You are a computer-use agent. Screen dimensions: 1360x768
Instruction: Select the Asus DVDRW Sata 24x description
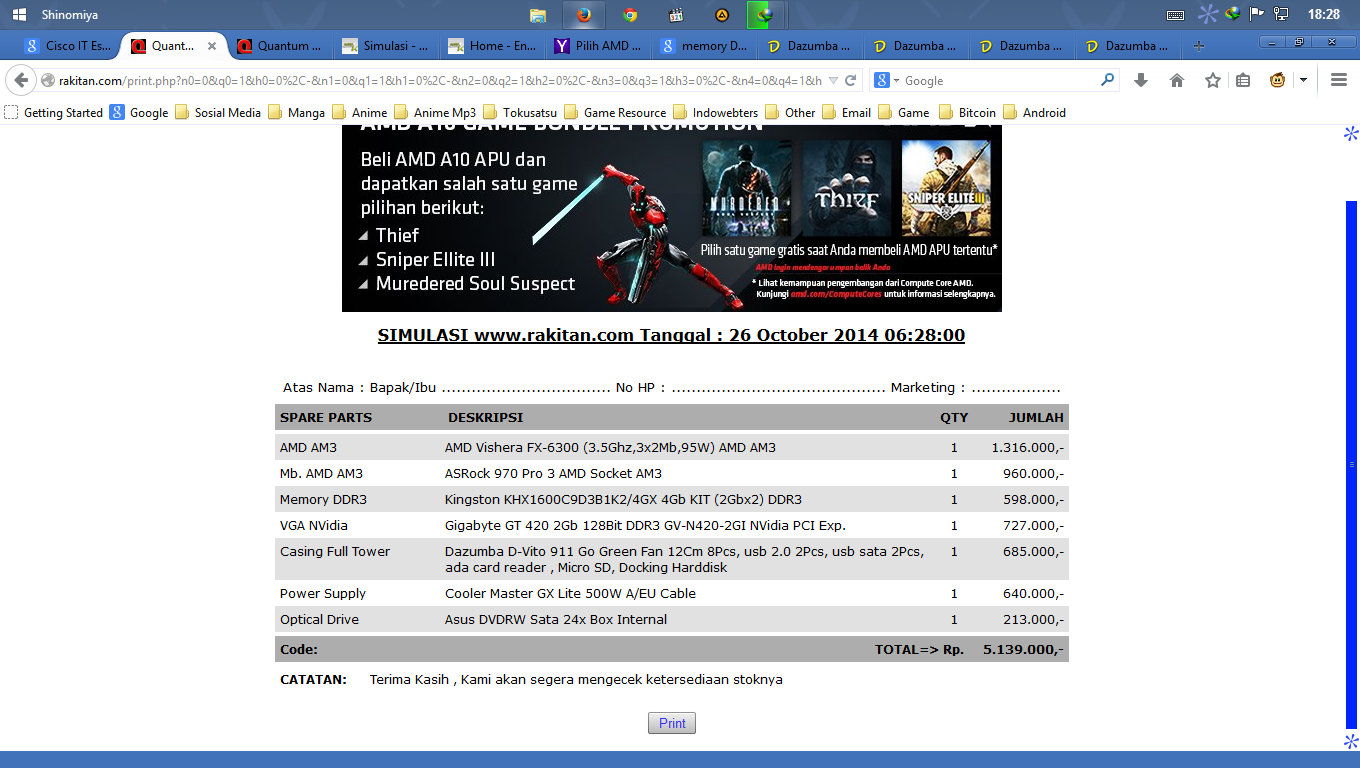(556, 619)
